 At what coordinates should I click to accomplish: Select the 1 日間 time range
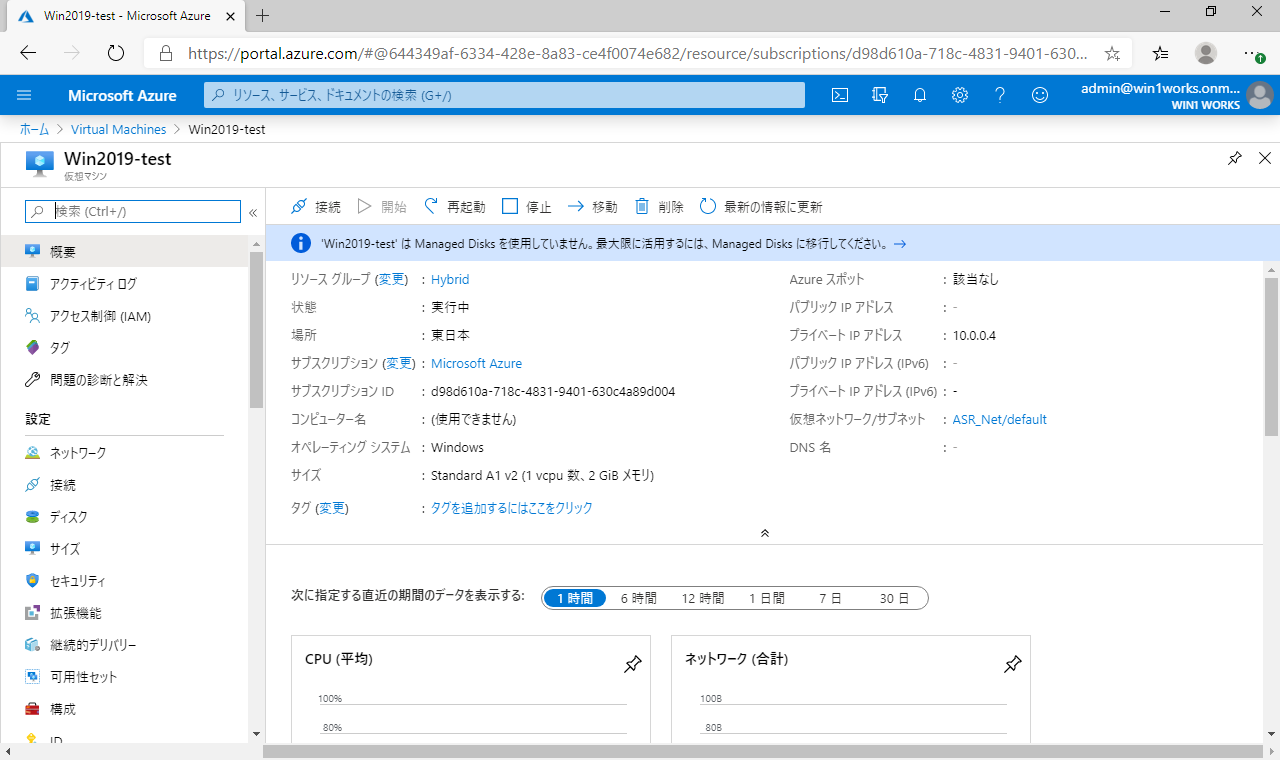point(767,598)
